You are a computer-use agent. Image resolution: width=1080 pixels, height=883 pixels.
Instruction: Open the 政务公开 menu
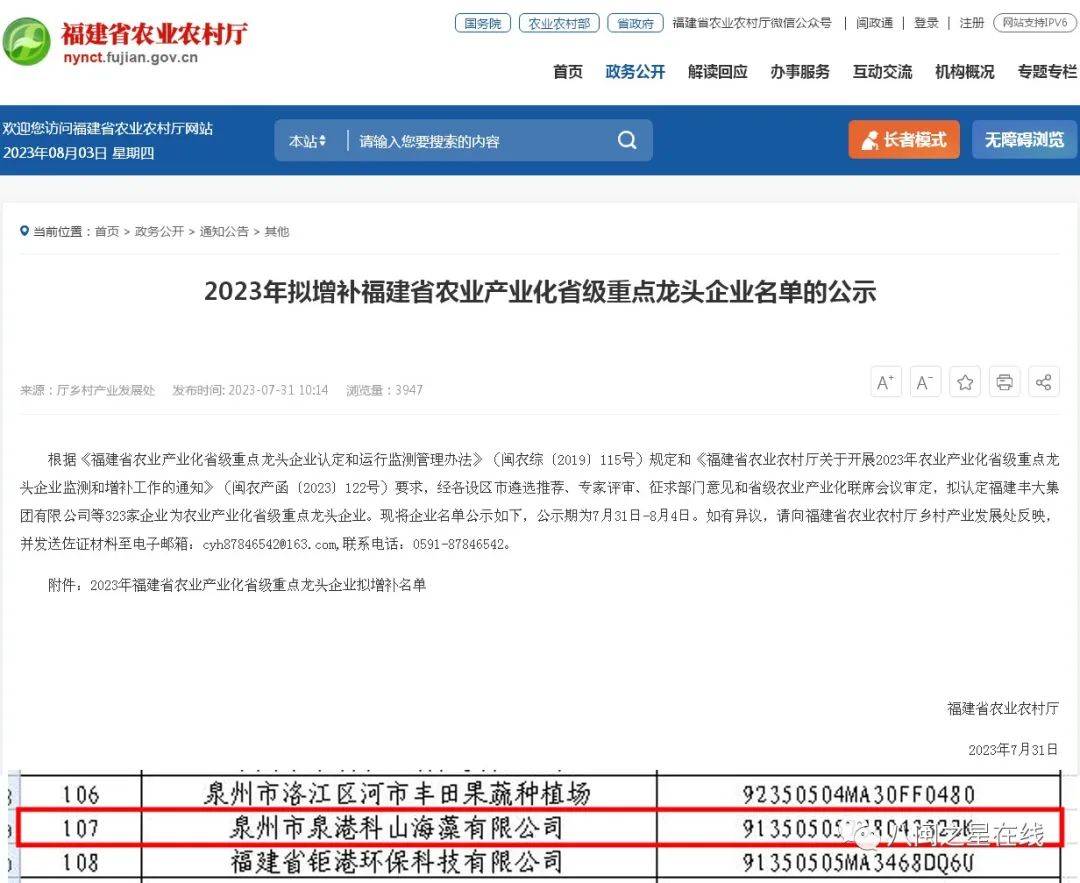pos(635,72)
